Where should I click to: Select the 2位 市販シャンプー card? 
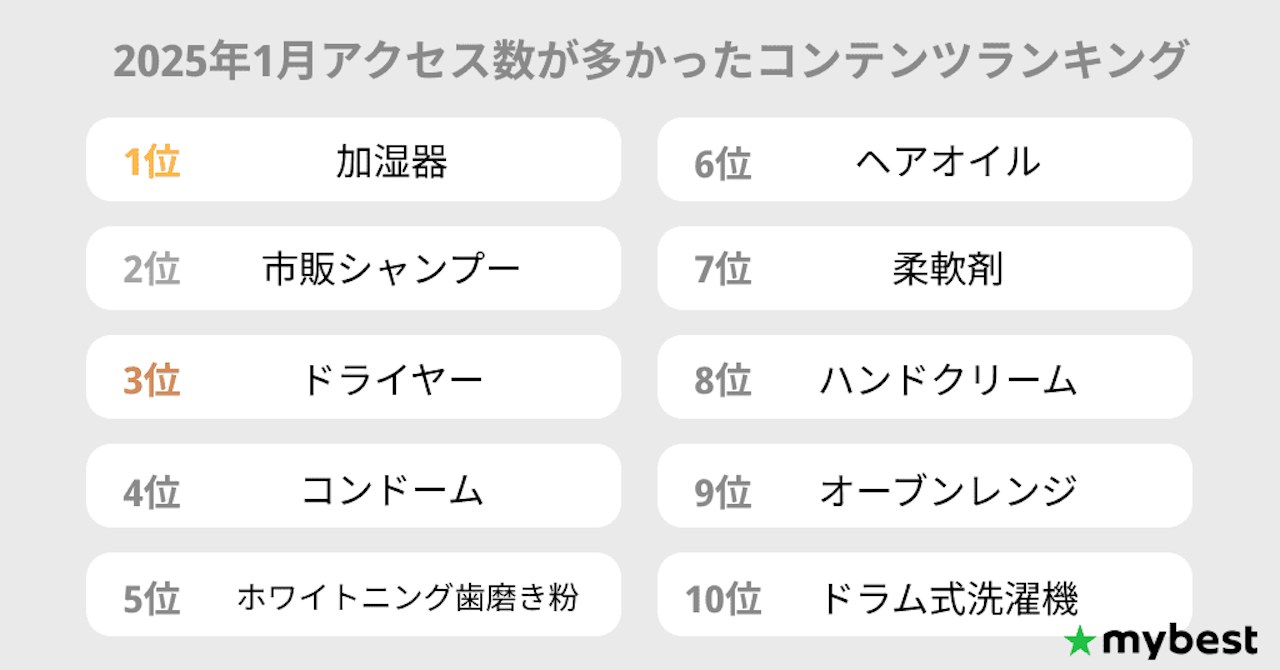point(354,268)
